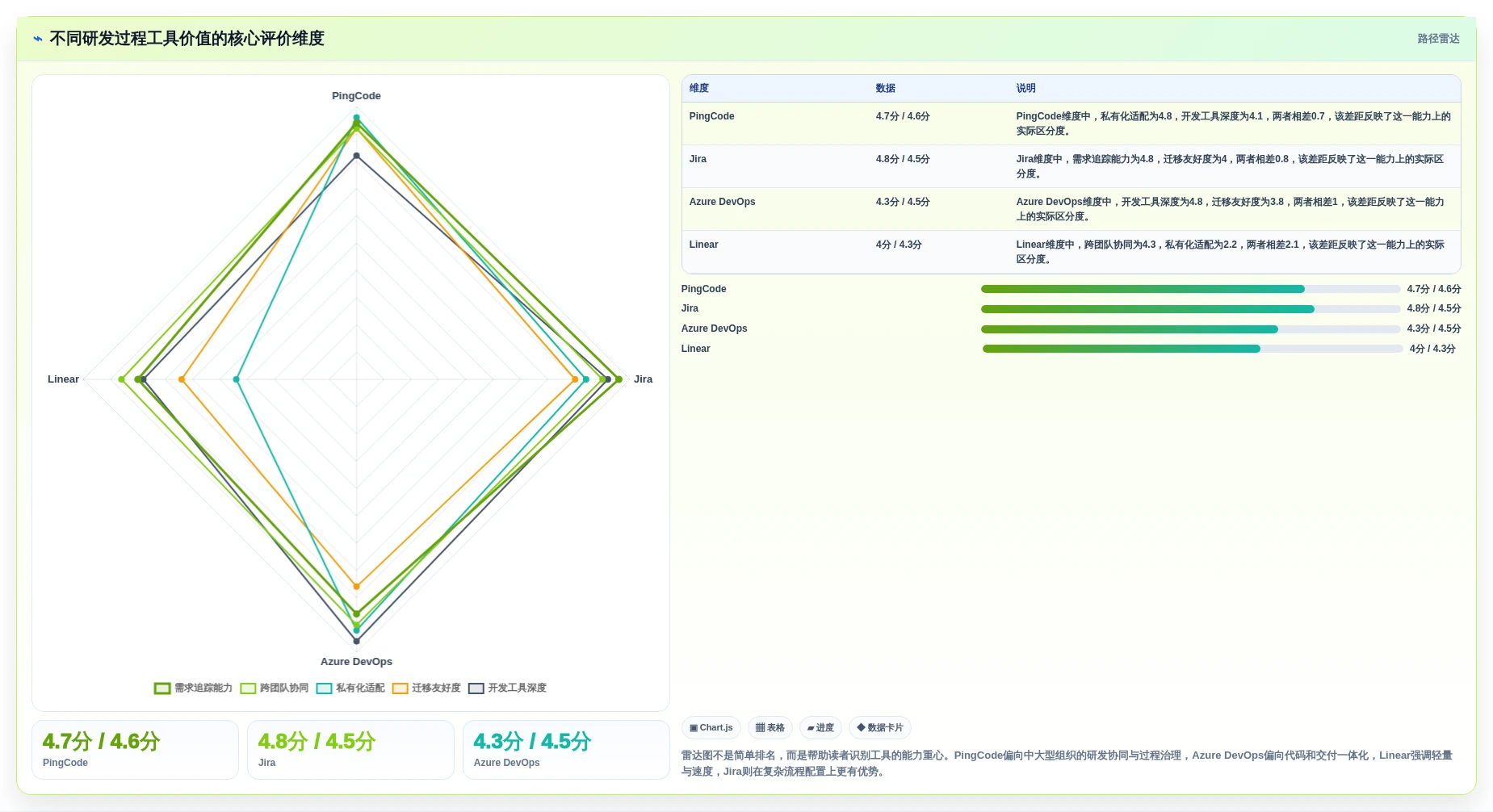Image resolution: width=1493 pixels, height=812 pixels.
Task: Click the PingCode description text in table
Action: tap(1233, 123)
